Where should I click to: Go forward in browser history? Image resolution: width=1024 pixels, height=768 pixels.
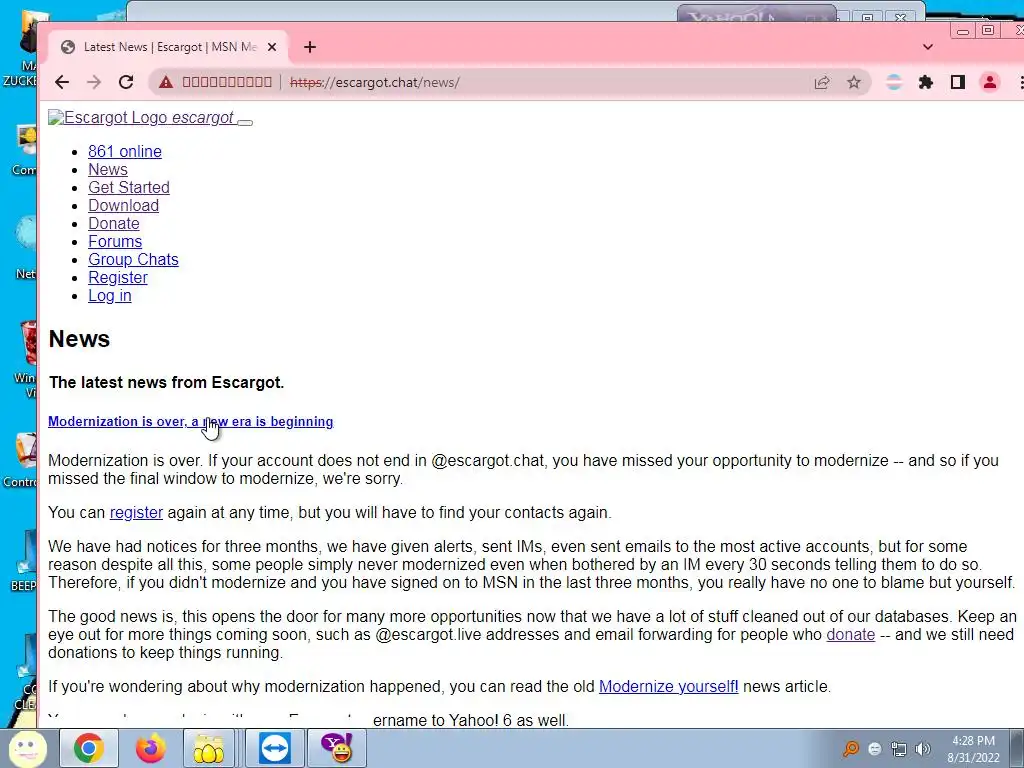pos(93,82)
